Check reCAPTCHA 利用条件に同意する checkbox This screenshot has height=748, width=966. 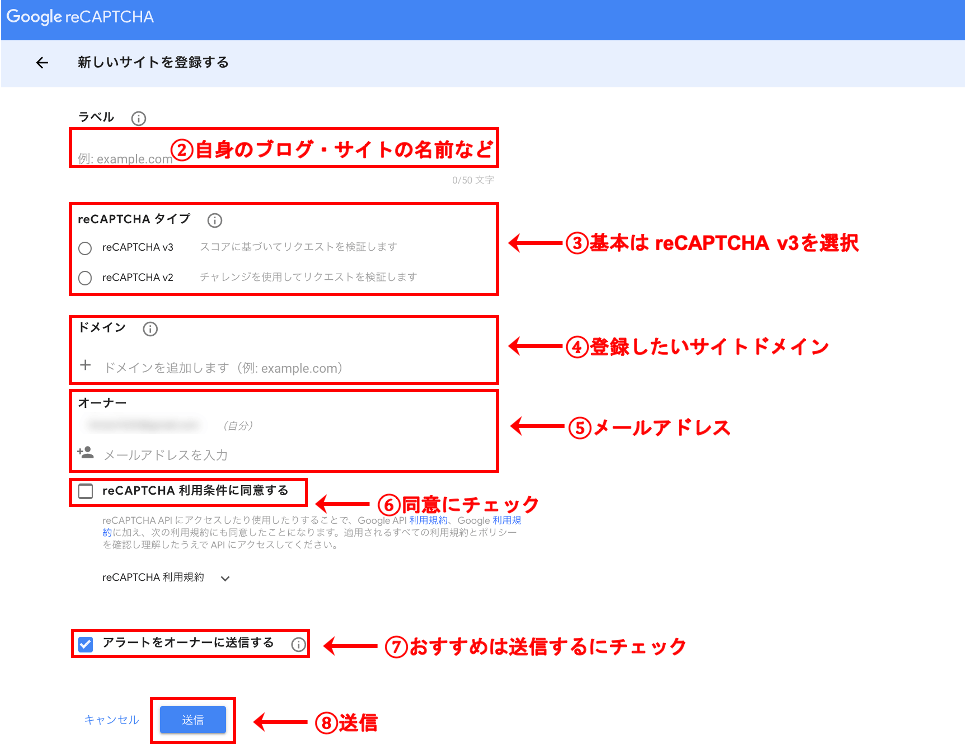tap(86, 491)
